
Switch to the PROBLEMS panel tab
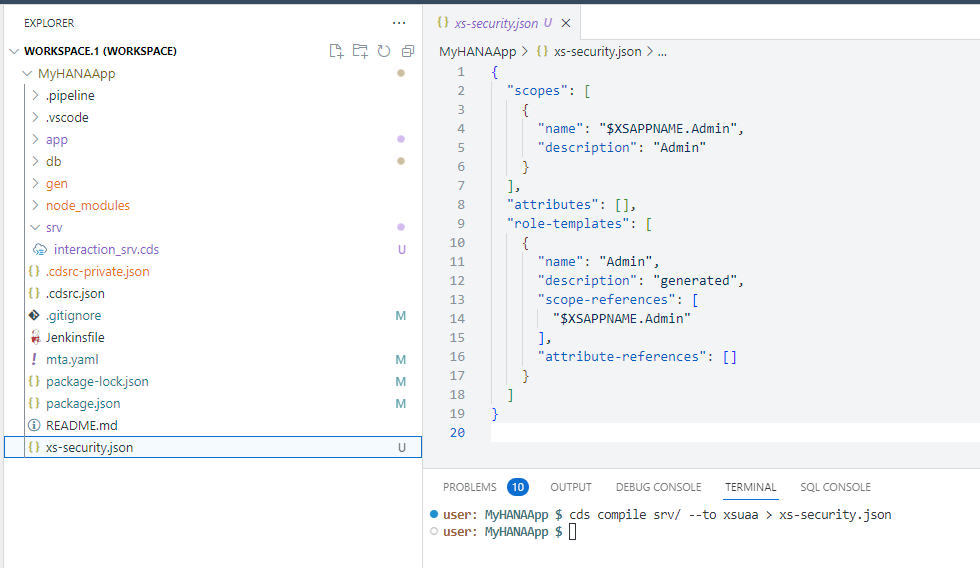tap(469, 487)
